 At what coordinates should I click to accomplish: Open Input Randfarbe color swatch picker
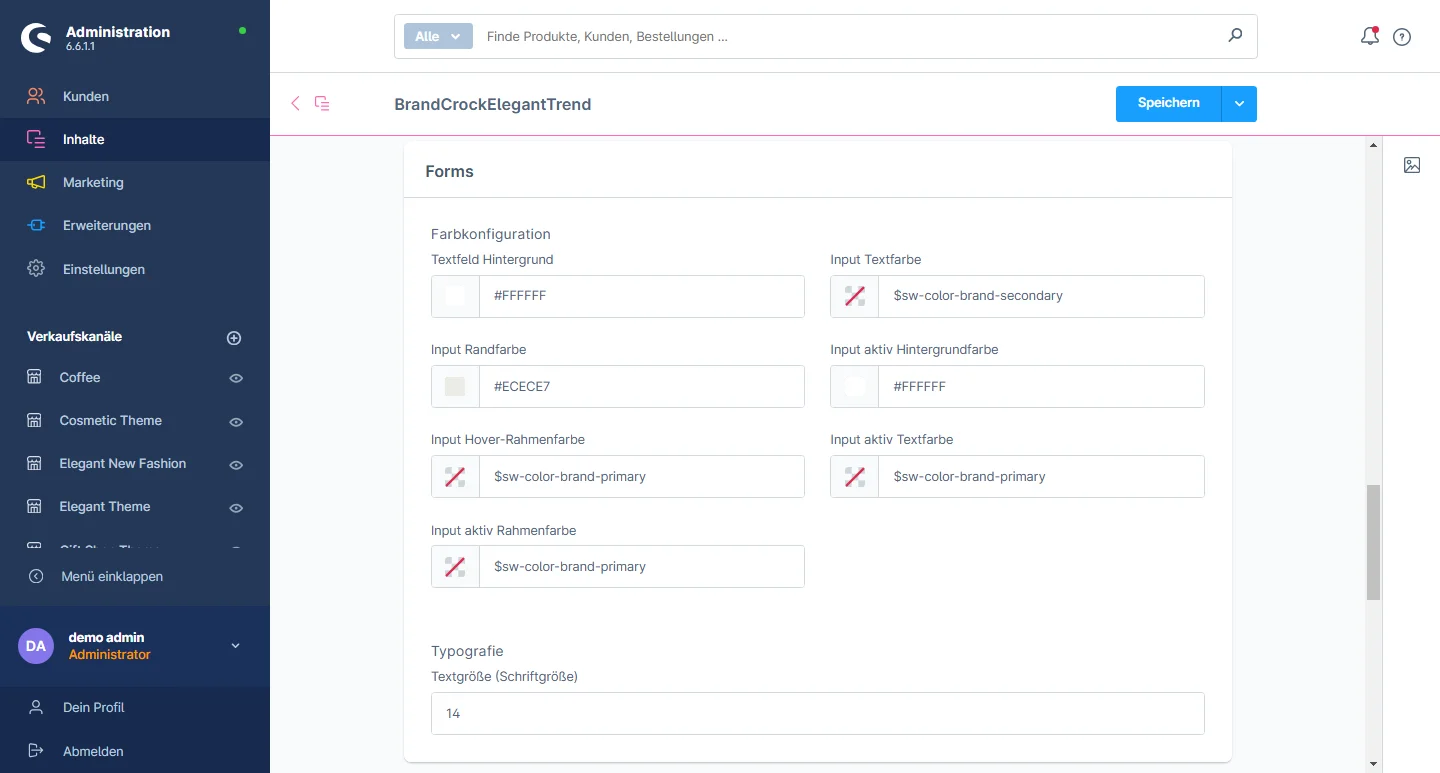[x=455, y=386]
